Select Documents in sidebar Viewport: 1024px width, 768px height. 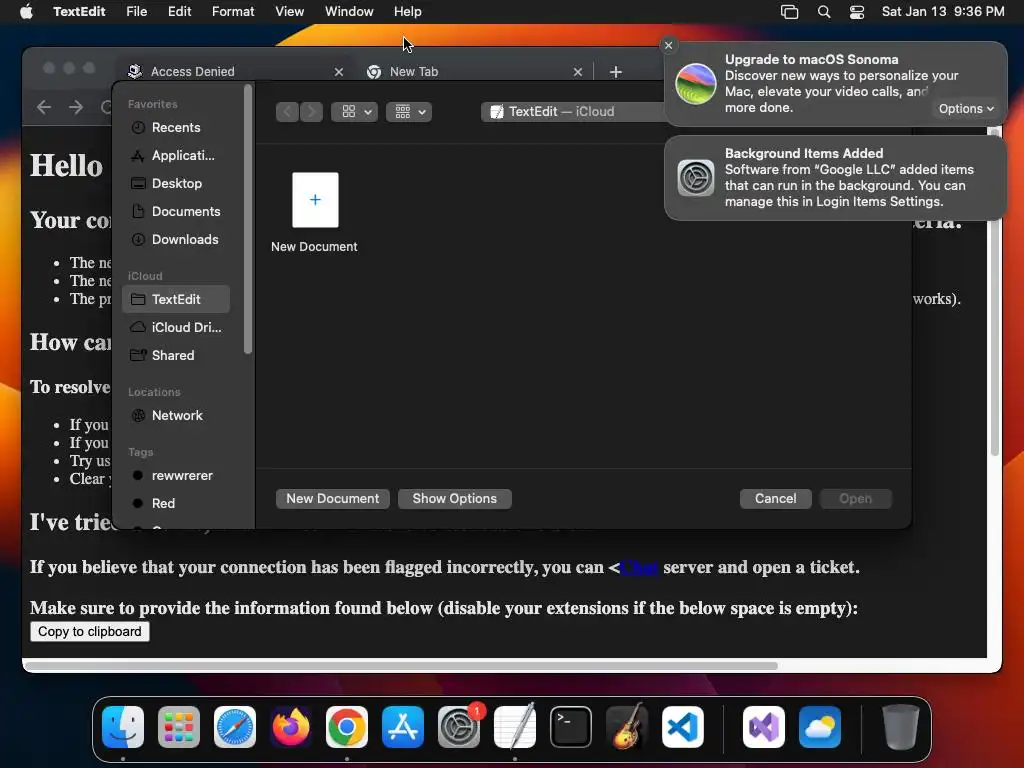[176, 212]
